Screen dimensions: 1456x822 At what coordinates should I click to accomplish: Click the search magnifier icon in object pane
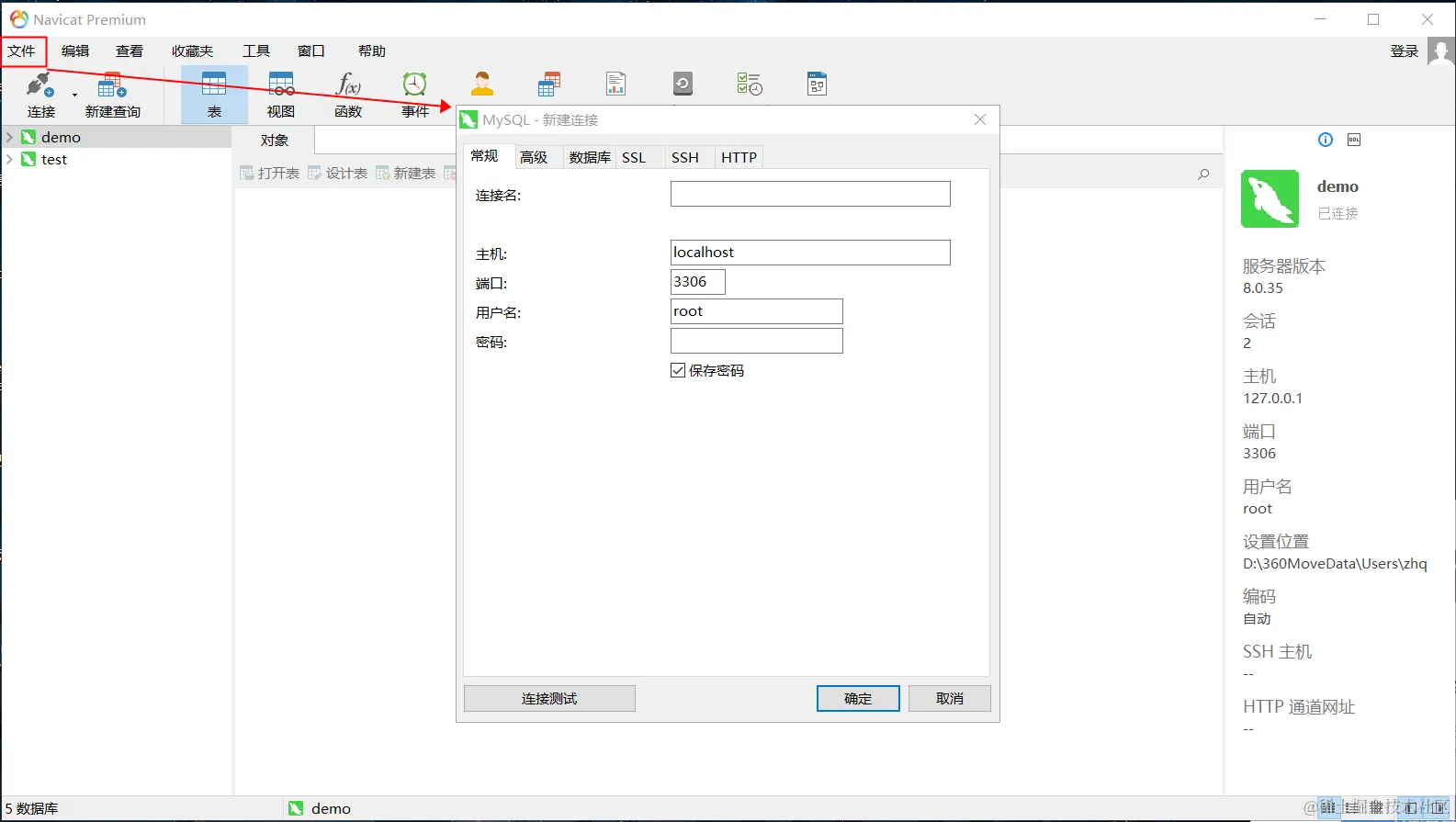pyautogui.click(x=1203, y=174)
